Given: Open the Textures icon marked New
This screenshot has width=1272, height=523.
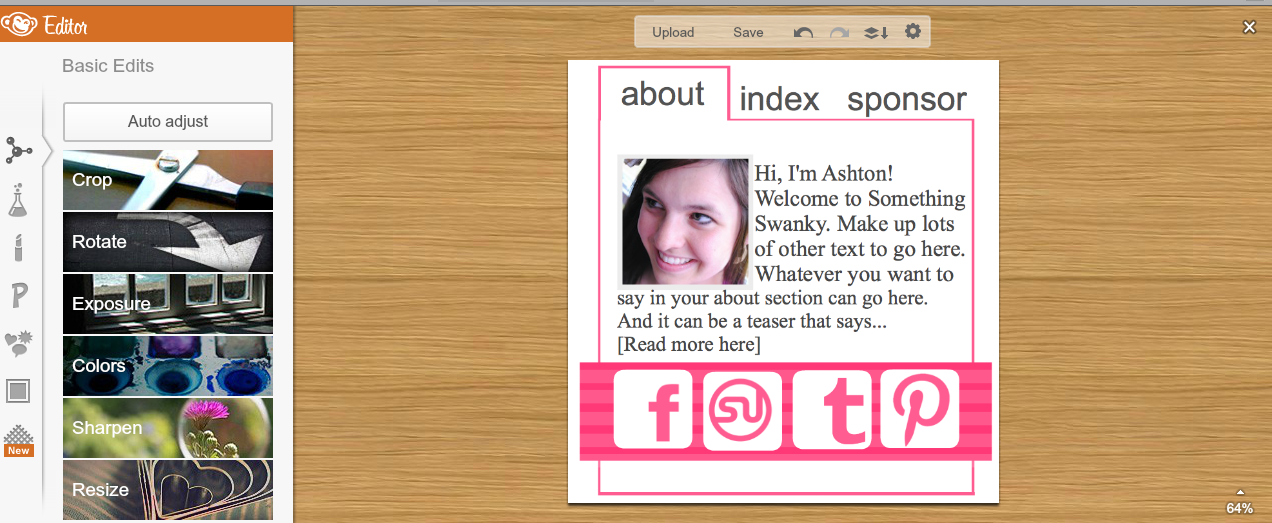Looking at the screenshot, I should (x=18, y=441).
